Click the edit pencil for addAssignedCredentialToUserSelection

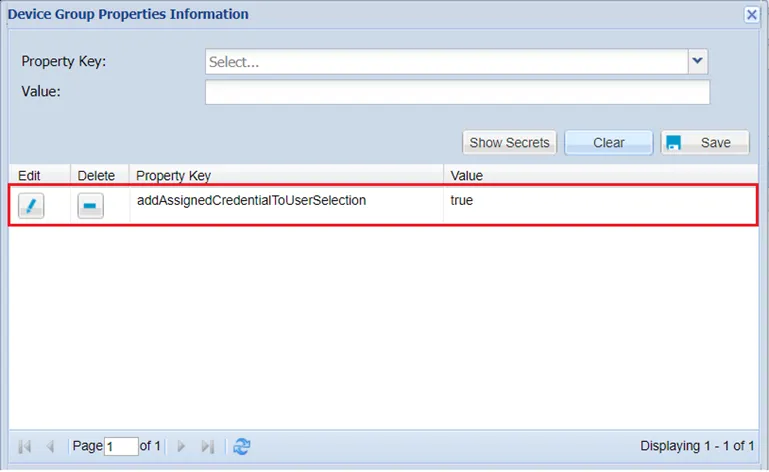click(31, 206)
